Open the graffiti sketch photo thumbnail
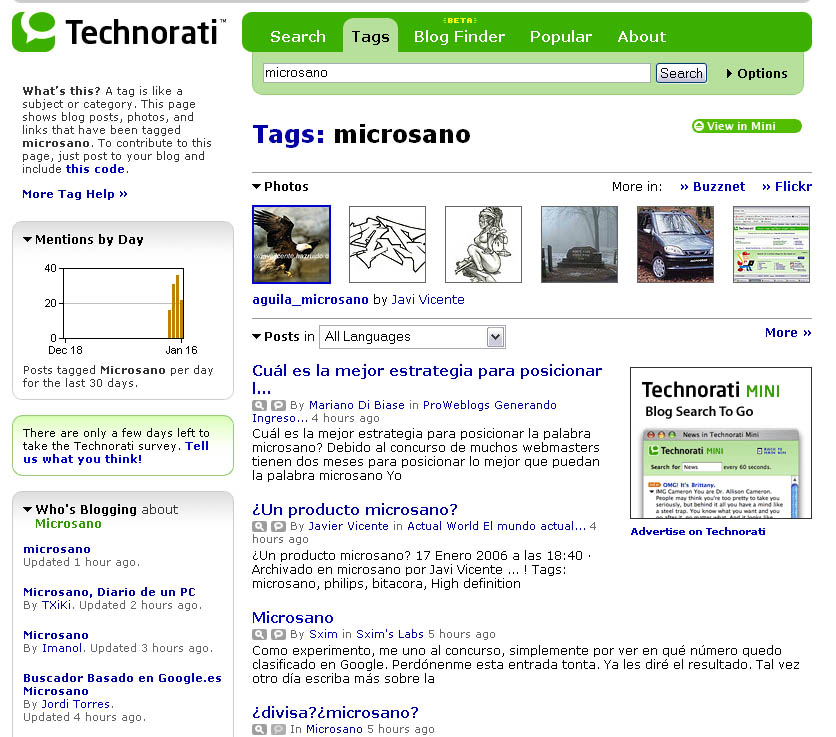Image resolution: width=836 pixels, height=737 pixels. pos(388,244)
